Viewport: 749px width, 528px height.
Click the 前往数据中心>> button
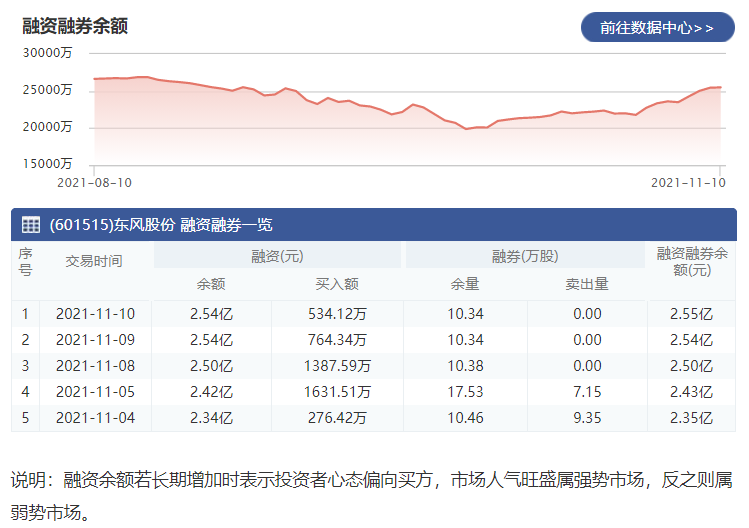tap(657, 27)
